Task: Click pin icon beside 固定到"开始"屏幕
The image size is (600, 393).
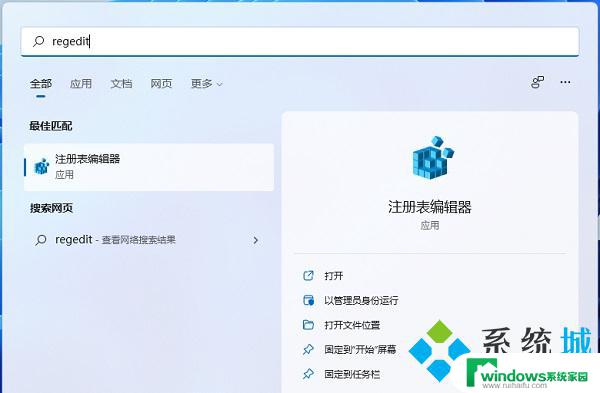Action: coord(308,349)
